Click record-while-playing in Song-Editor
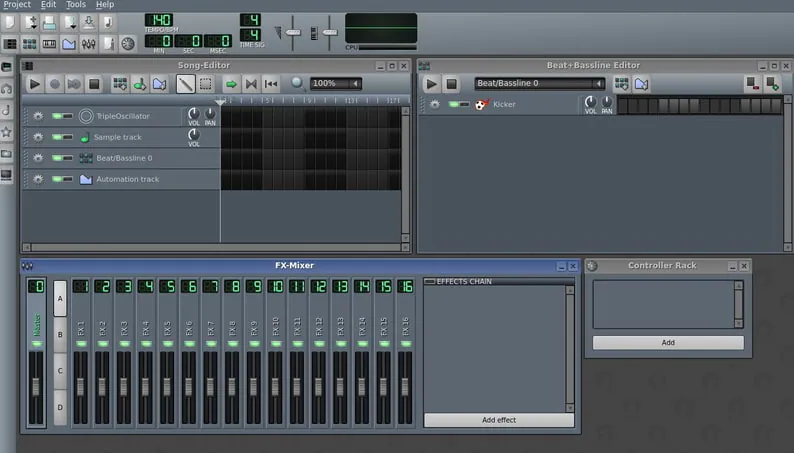Screen dimensions: 794x453 click(74, 84)
